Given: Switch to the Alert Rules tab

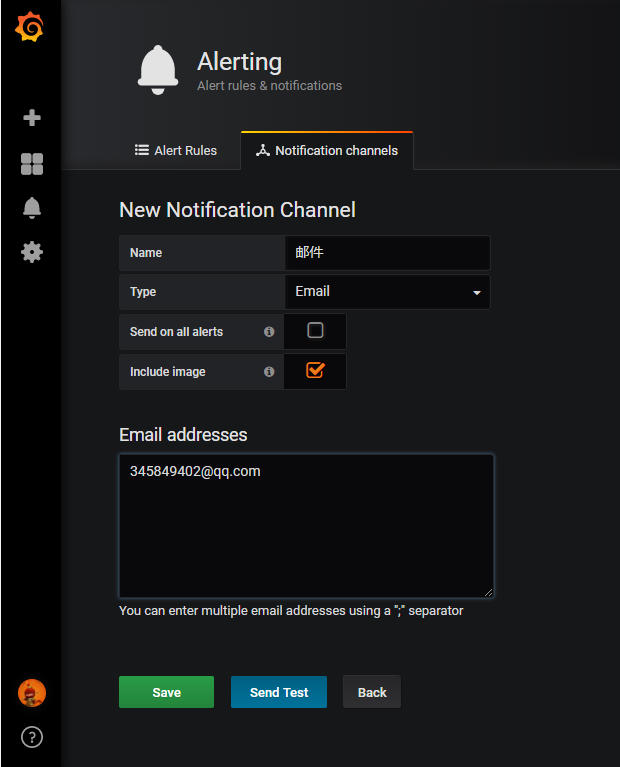Looking at the screenshot, I should click(176, 151).
